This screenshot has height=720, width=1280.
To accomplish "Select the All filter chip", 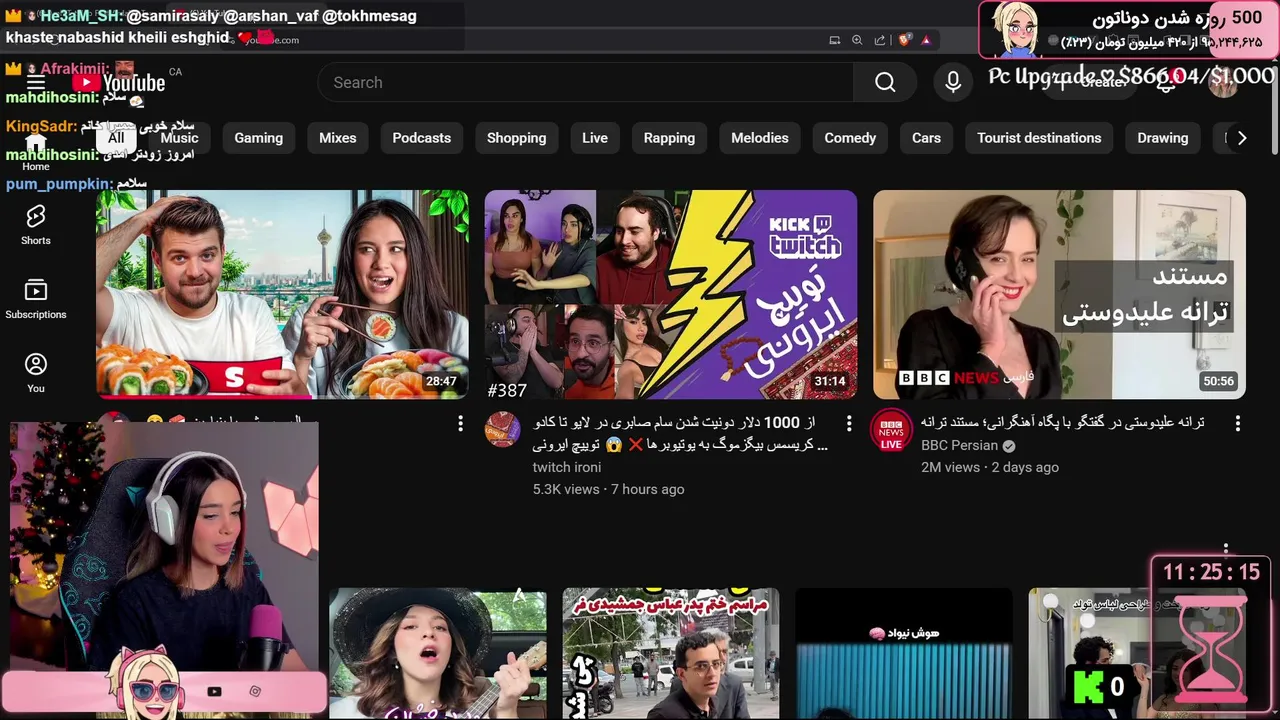I will 117,138.
